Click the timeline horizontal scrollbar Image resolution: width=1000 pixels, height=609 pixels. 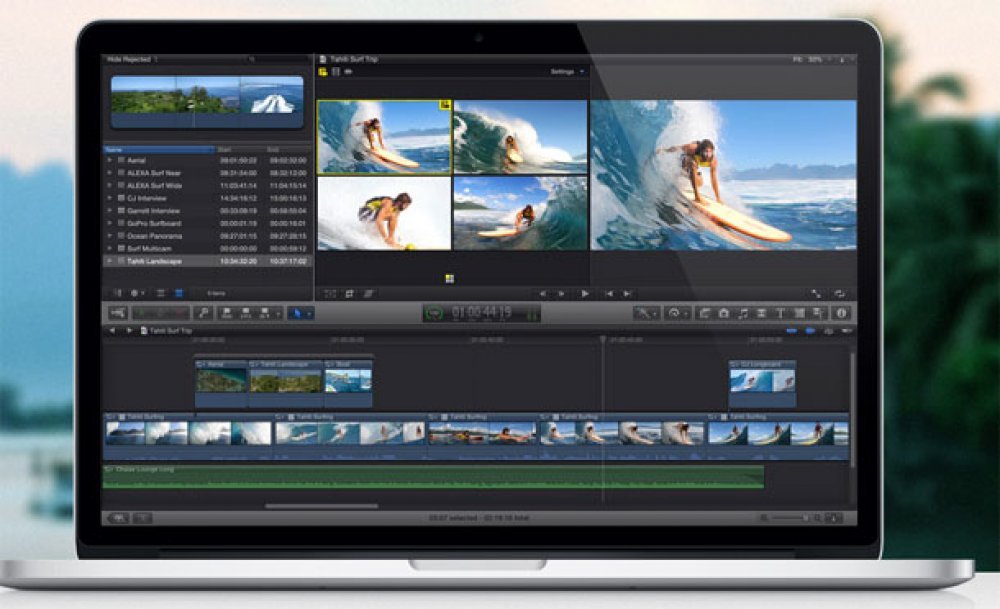(x=321, y=506)
